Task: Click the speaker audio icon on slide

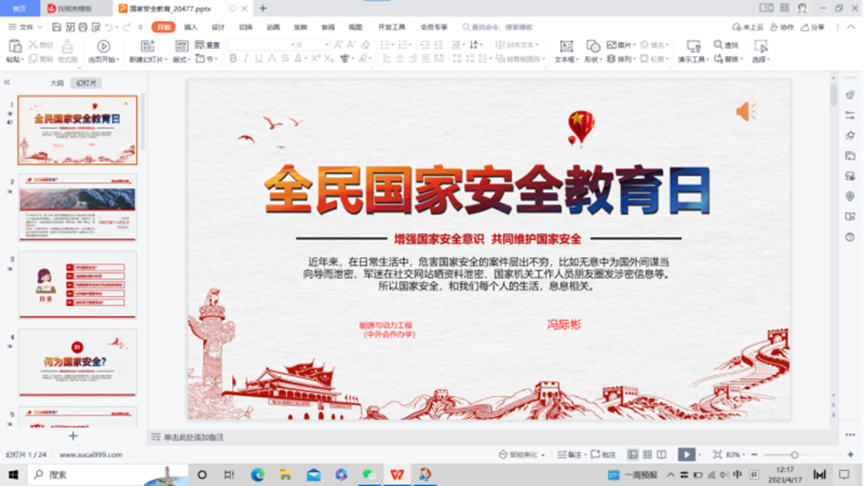Action: coord(745,111)
